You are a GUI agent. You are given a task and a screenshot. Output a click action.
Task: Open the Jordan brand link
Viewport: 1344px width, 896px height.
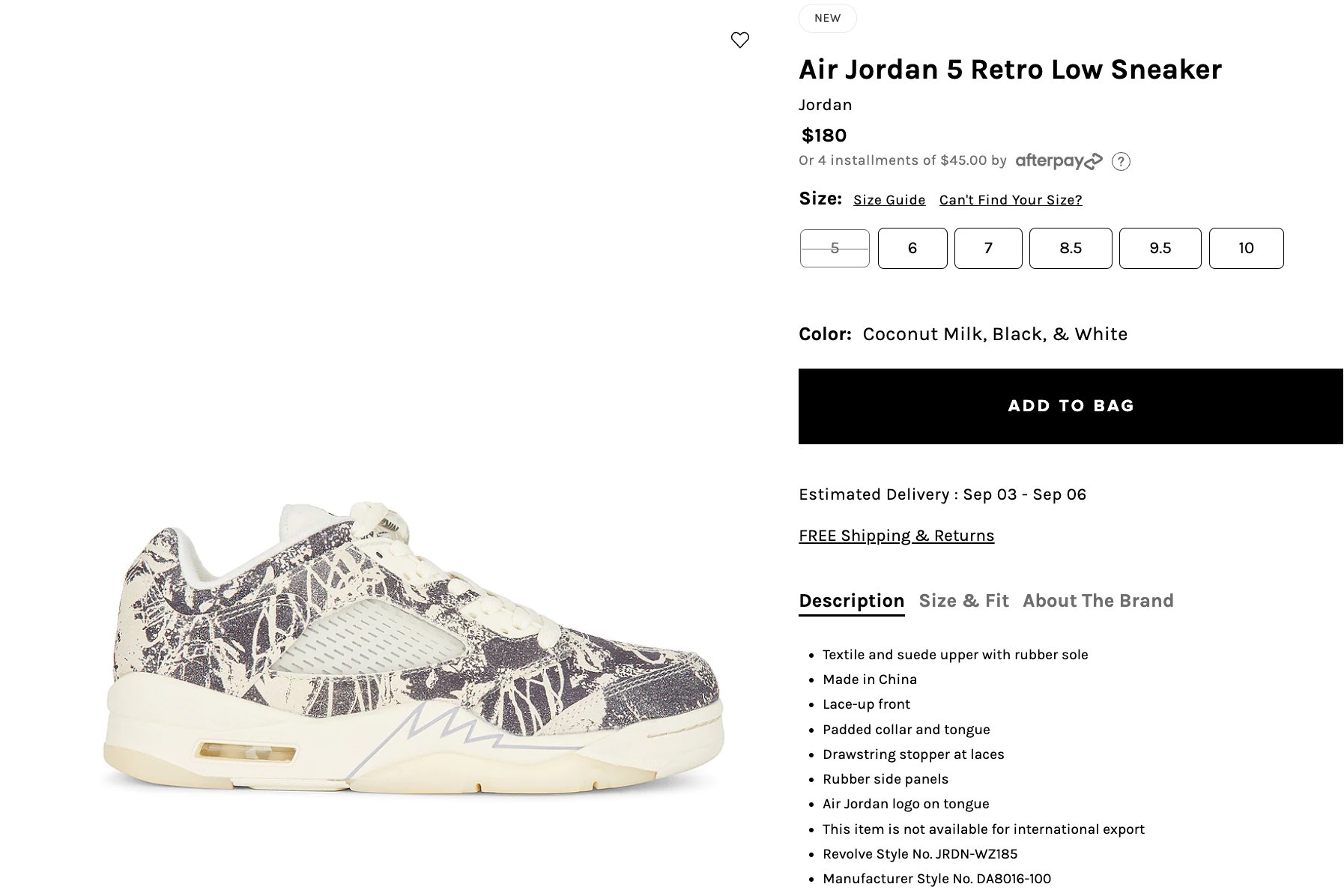point(825,105)
